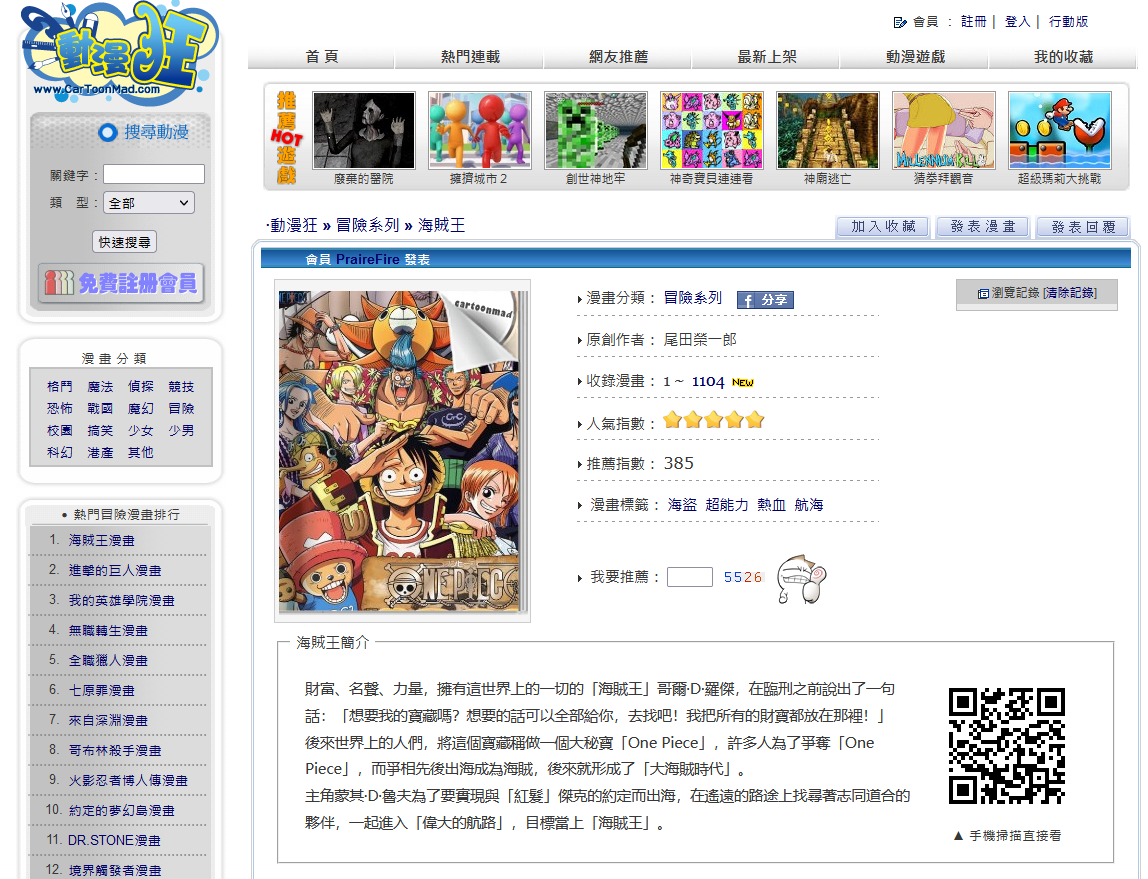Open the 神廟逃亡 game icon

(x=827, y=131)
